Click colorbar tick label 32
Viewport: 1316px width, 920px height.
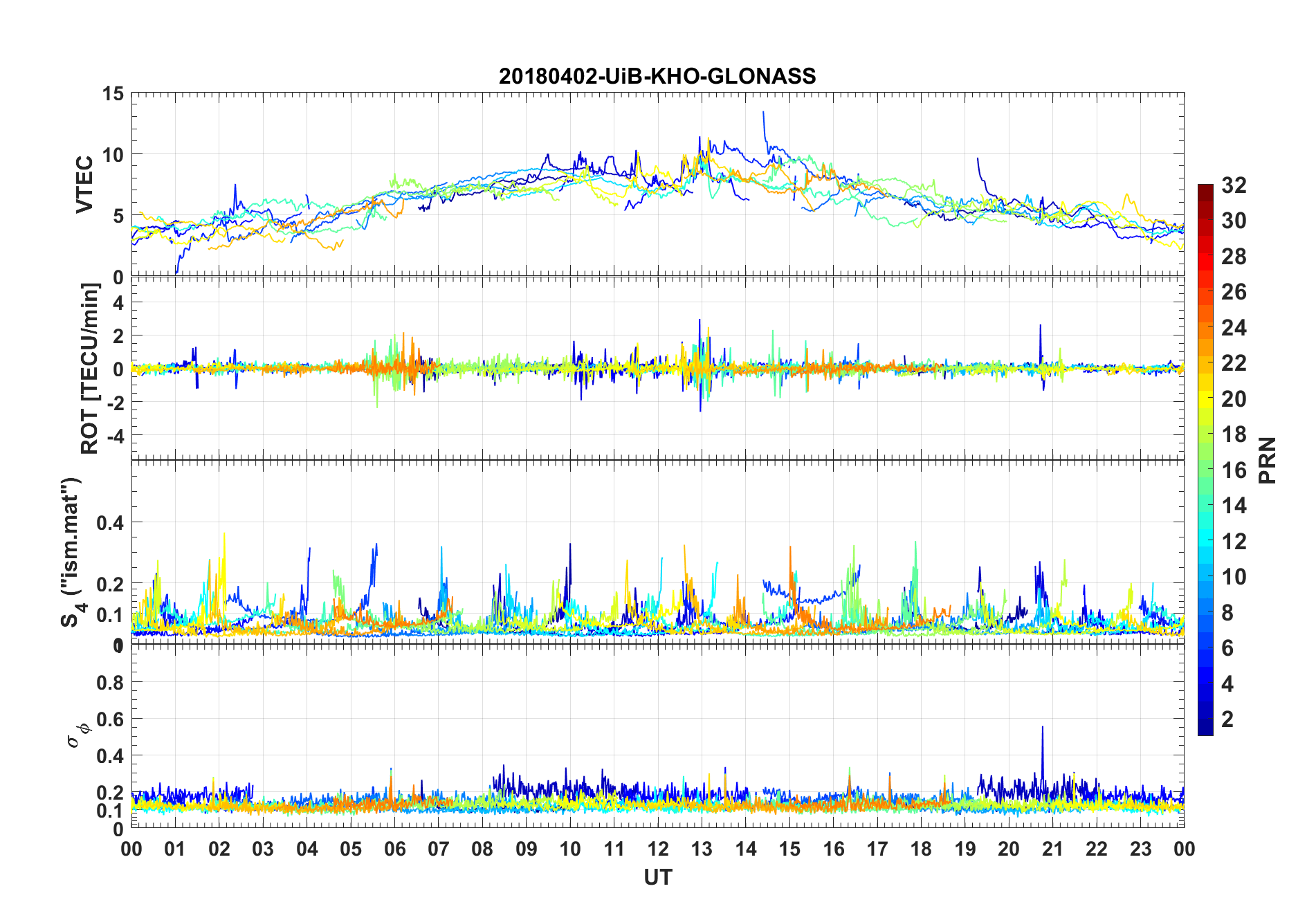[x=1234, y=185]
